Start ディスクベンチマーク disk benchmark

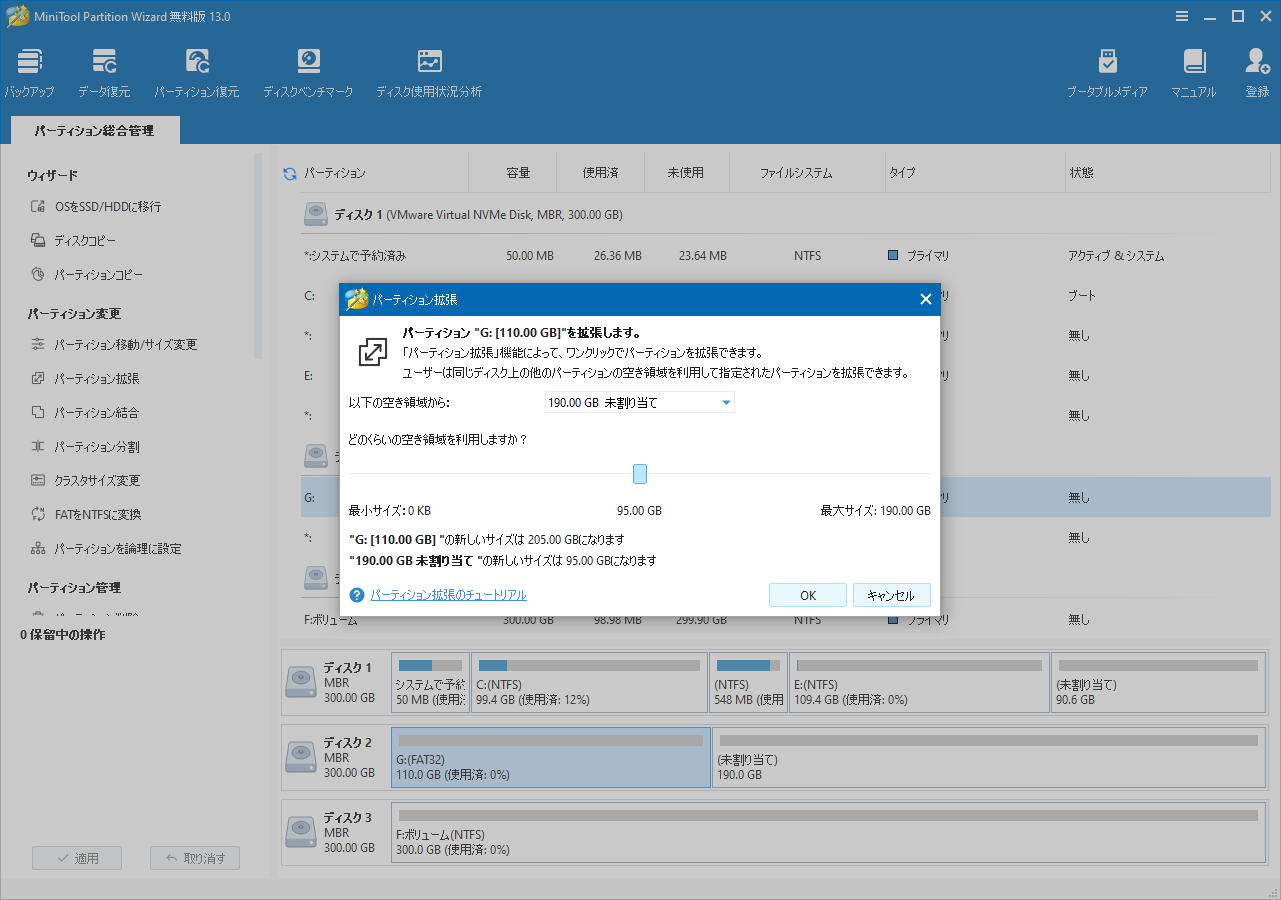point(308,70)
